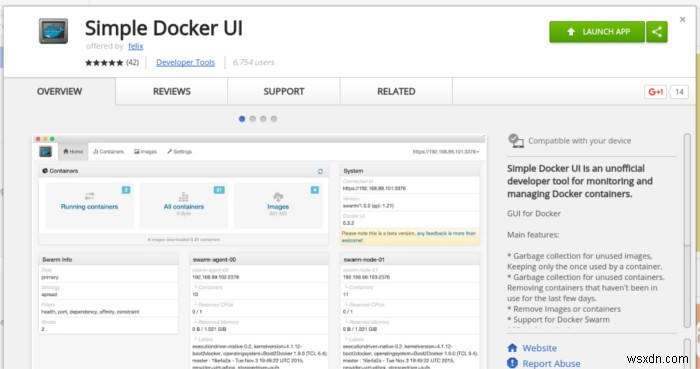Click the Compatible with your device icon
Image resolution: width=700 pixels, height=369 pixels.
tap(516, 141)
